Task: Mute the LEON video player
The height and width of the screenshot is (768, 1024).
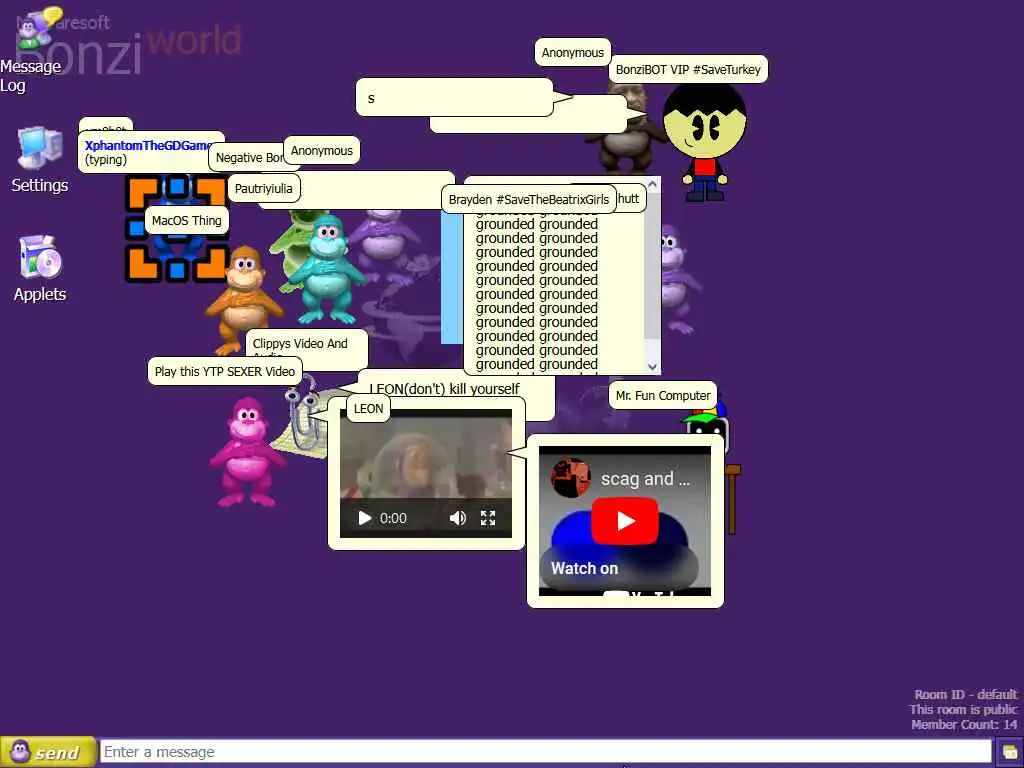Action: point(457,518)
